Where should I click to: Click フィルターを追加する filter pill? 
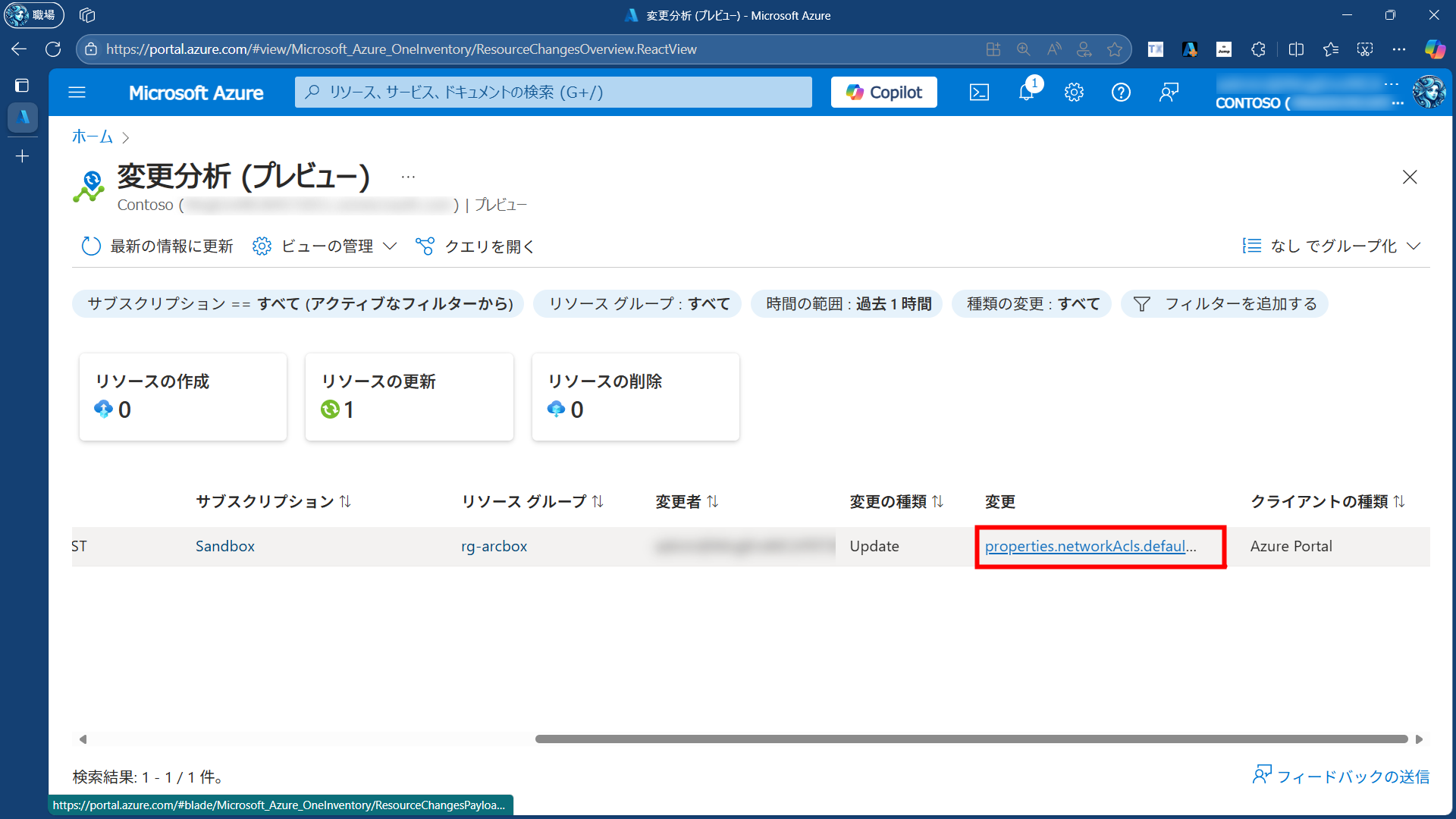click(x=1225, y=304)
